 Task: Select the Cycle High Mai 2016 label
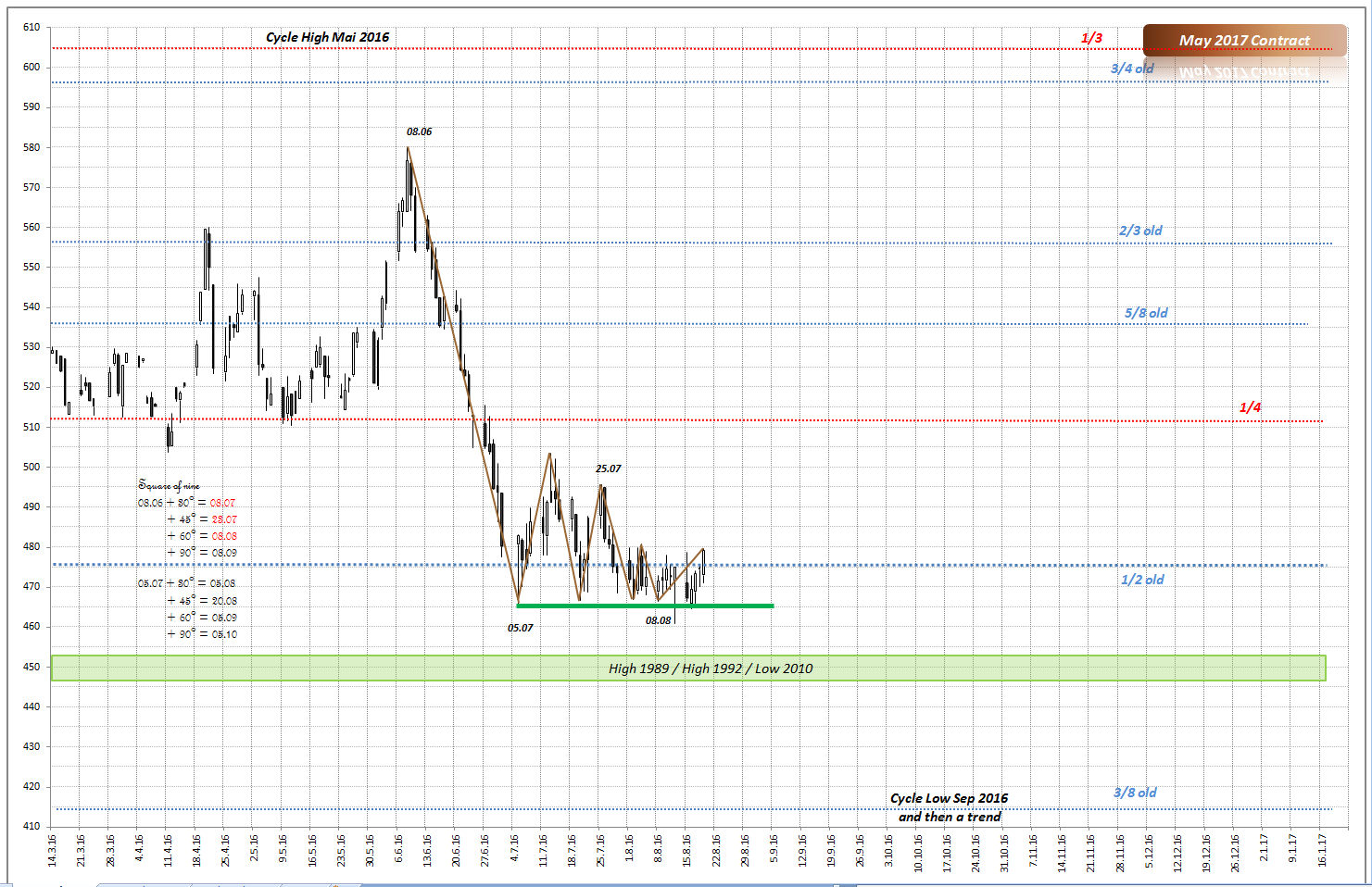tap(327, 37)
